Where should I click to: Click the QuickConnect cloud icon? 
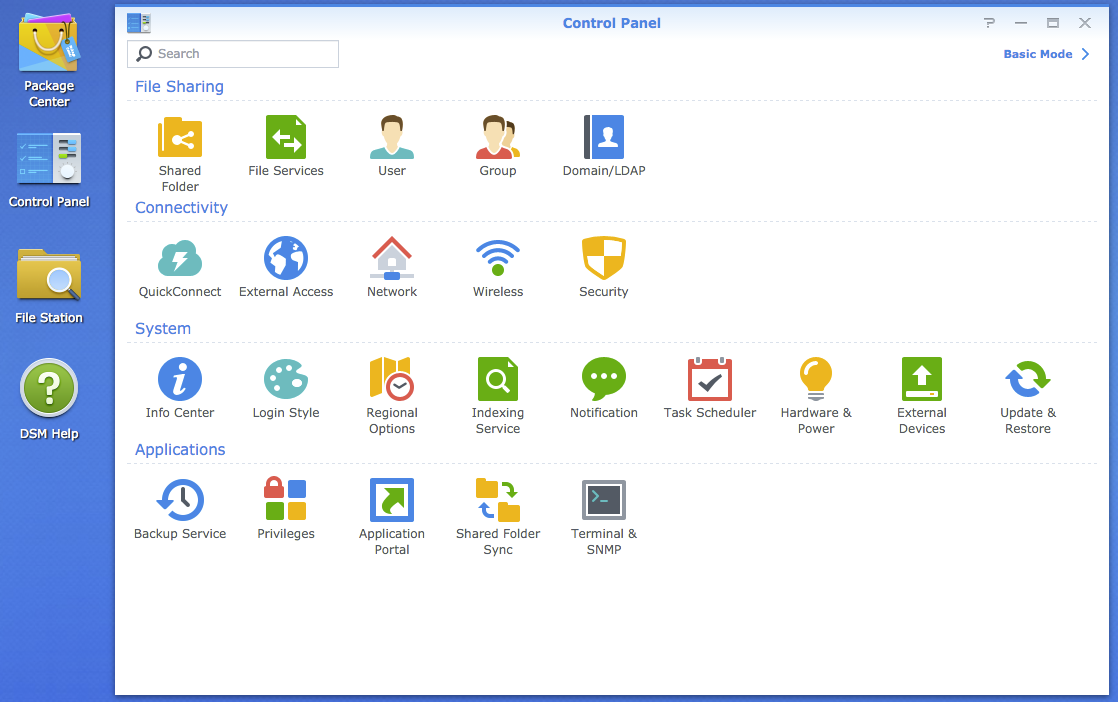coord(180,259)
